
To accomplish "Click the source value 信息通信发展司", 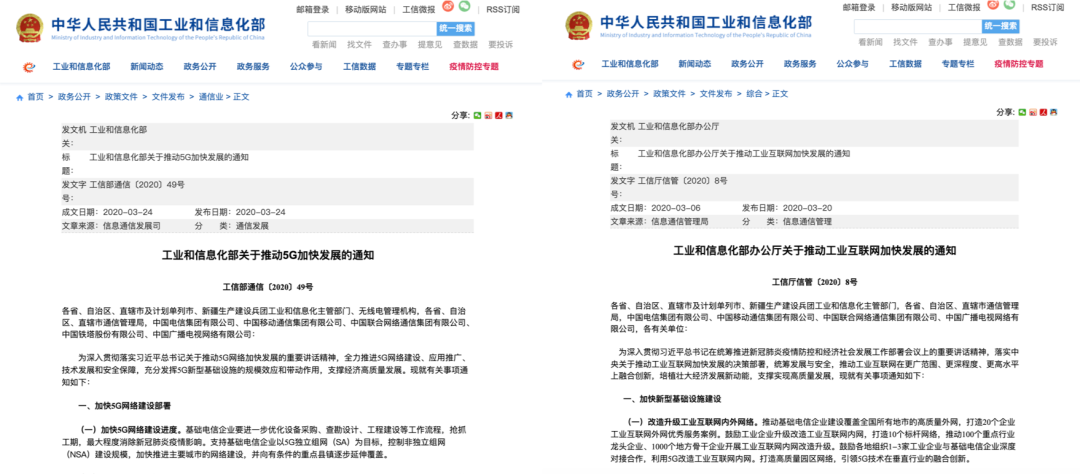I will tap(132, 225).
